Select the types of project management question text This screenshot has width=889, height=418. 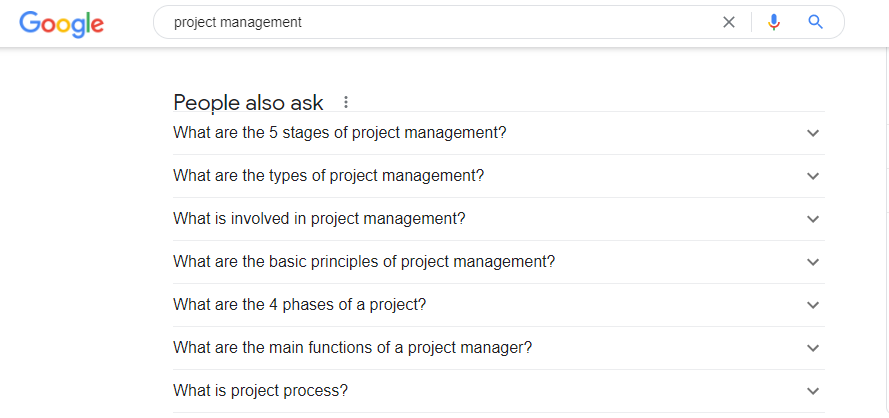point(328,175)
